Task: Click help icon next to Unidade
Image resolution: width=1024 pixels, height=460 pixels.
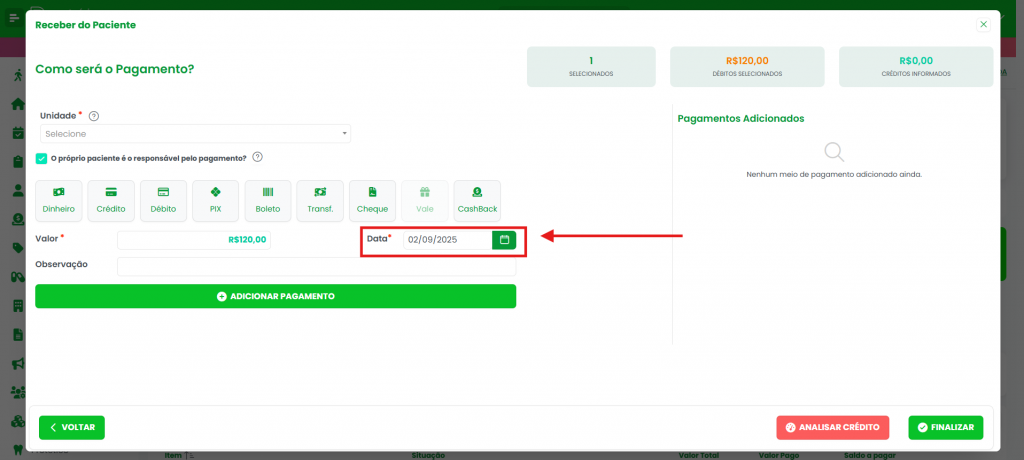Action: click(94, 116)
